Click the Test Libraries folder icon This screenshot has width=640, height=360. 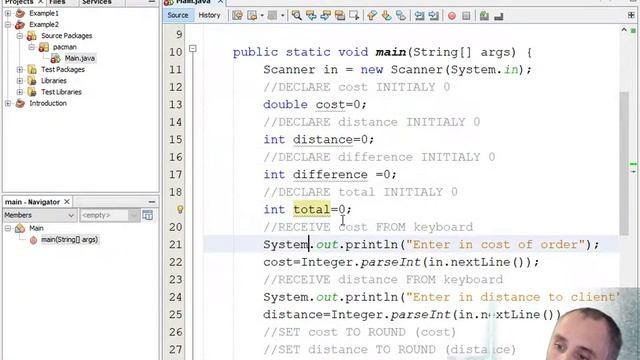point(32,92)
